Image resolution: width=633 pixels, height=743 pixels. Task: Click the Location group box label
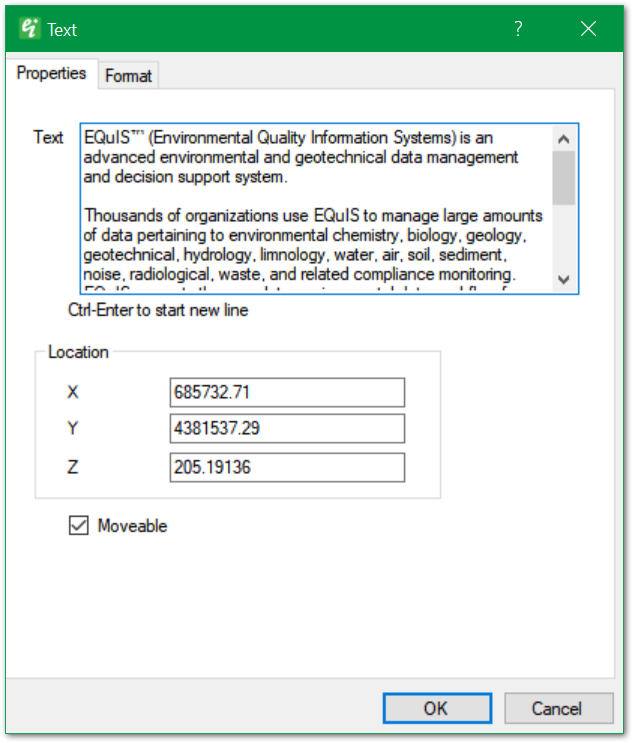click(78, 352)
